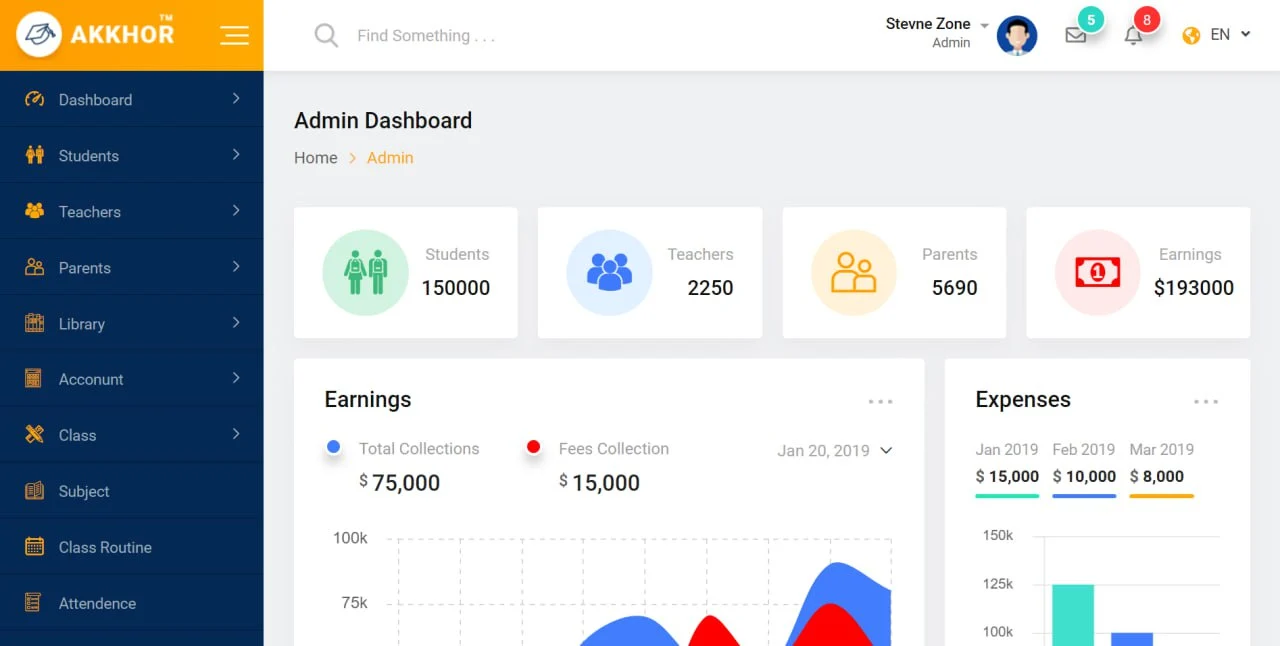Open the EN language dropdown
The height and width of the screenshot is (646, 1280).
pos(1230,35)
